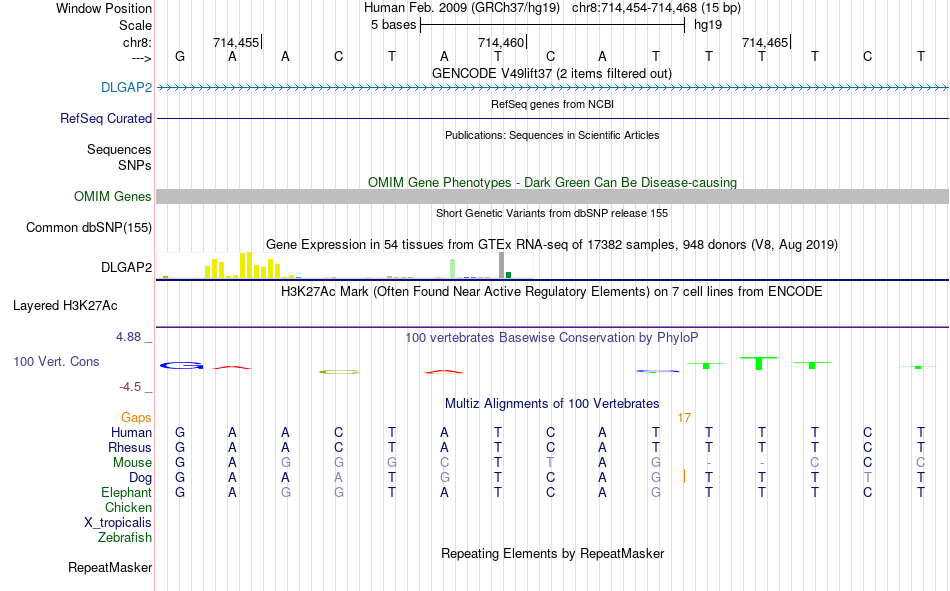Click 'Multiz Alignments of 100 Vertebrates' title
Viewport: 950px width, 591px height.
pyautogui.click(x=552, y=404)
